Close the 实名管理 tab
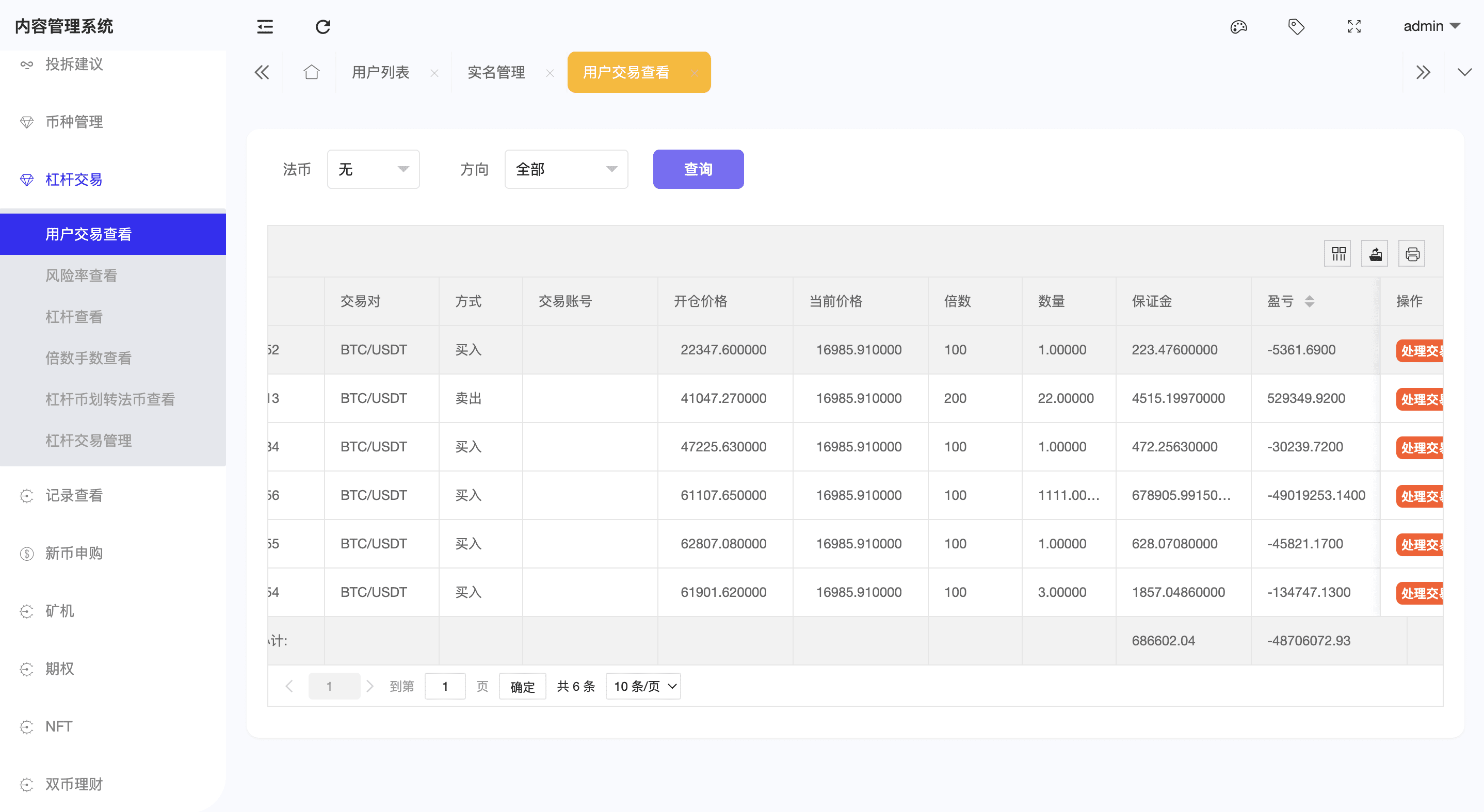This screenshot has width=1484, height=812. coord(550,73)
